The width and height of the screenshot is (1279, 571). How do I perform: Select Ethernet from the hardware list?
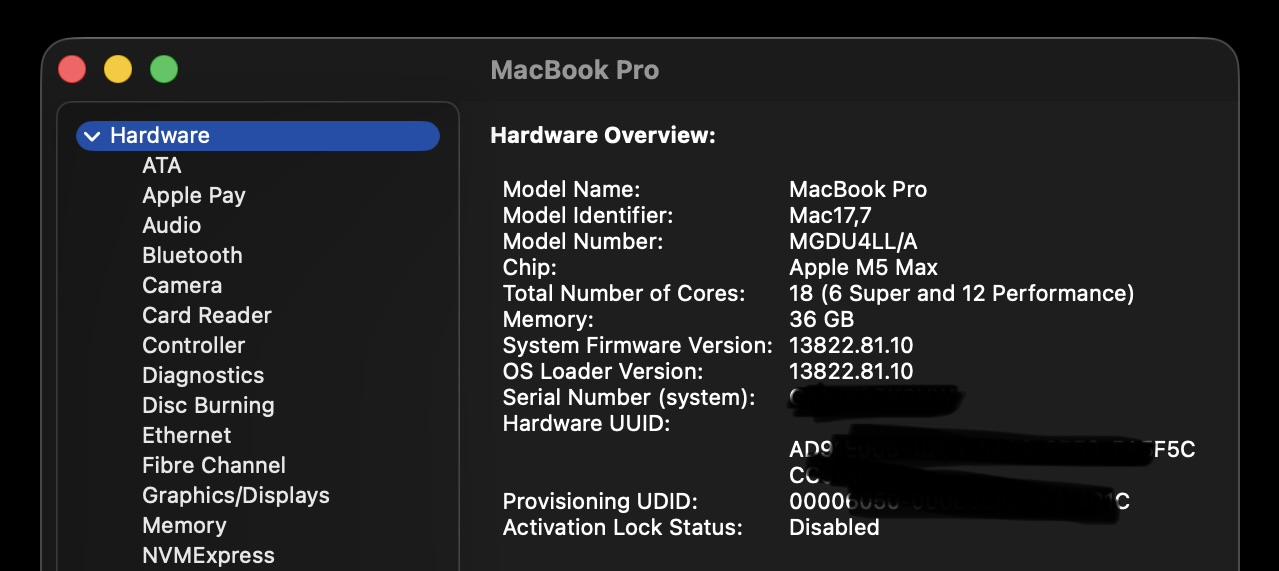[x=187, y=435]
